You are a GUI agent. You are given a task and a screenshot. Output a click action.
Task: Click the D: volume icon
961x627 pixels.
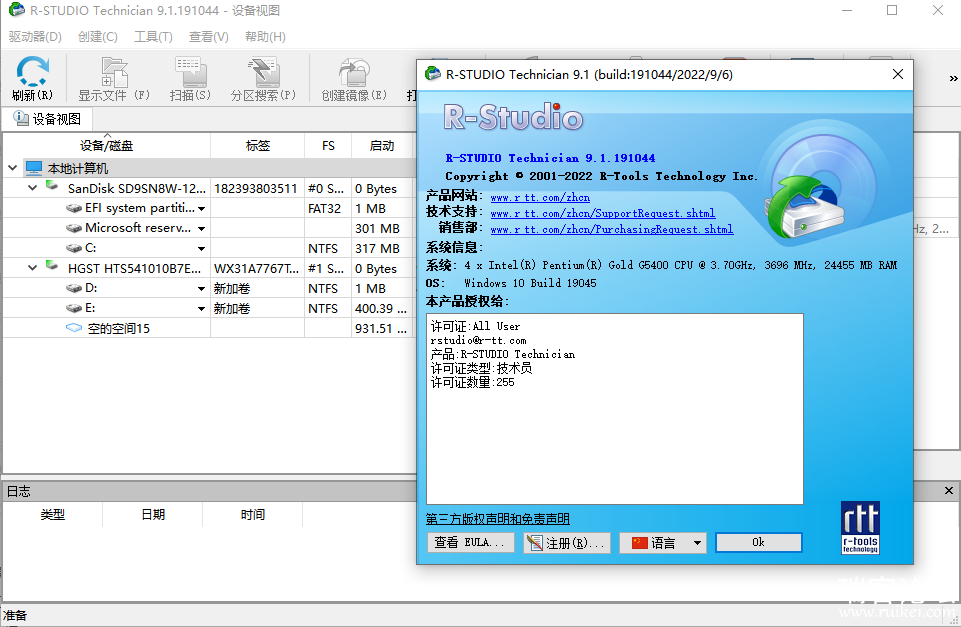pyautogui.click(x=74, y=288)
